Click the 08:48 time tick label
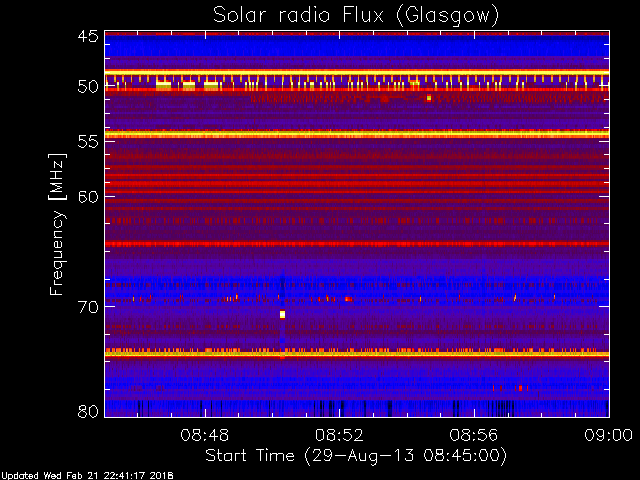Viewport: 640px width, 480px height. click(205, 435)
